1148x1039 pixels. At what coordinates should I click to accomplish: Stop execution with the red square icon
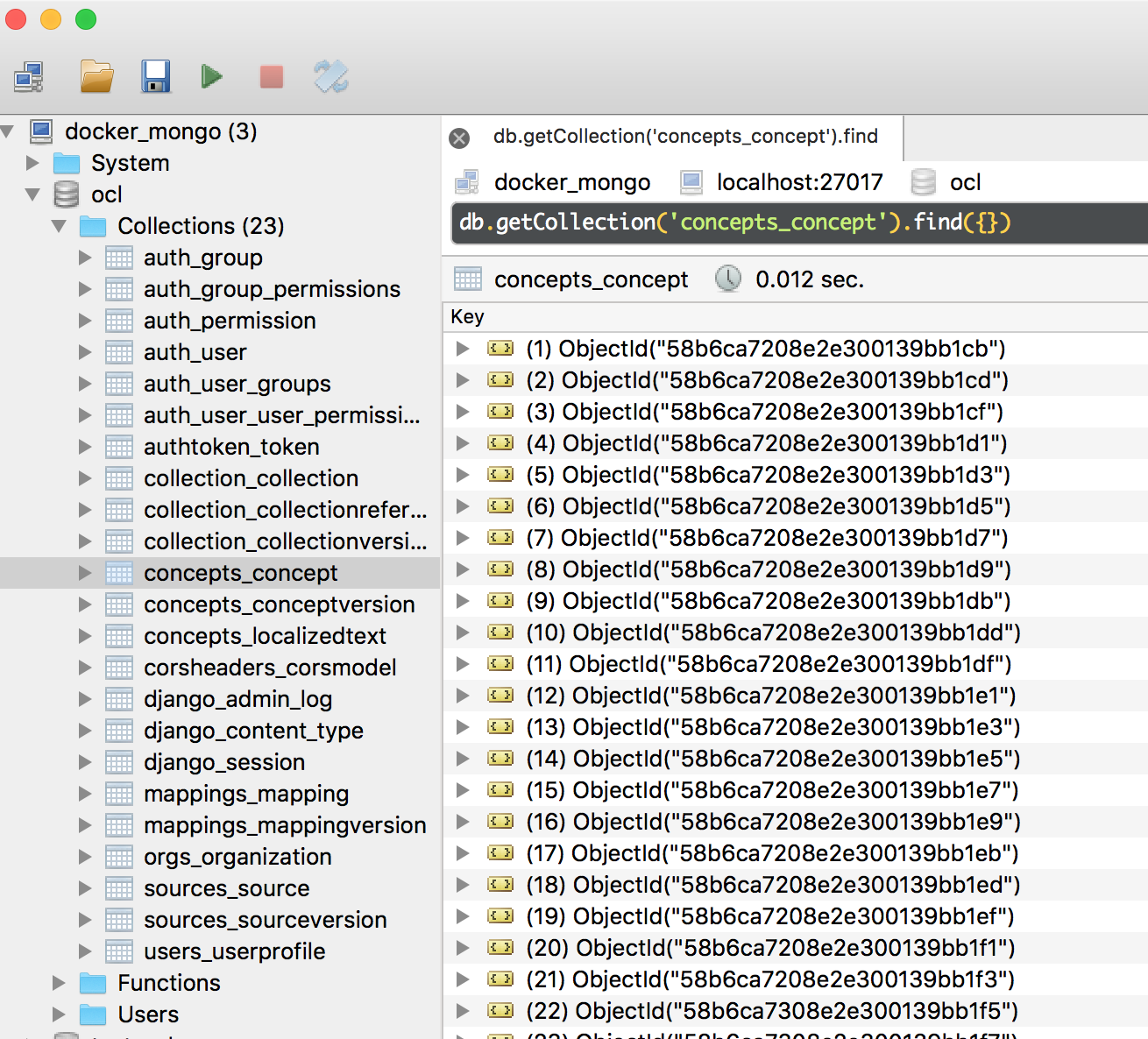pos(272,77)
